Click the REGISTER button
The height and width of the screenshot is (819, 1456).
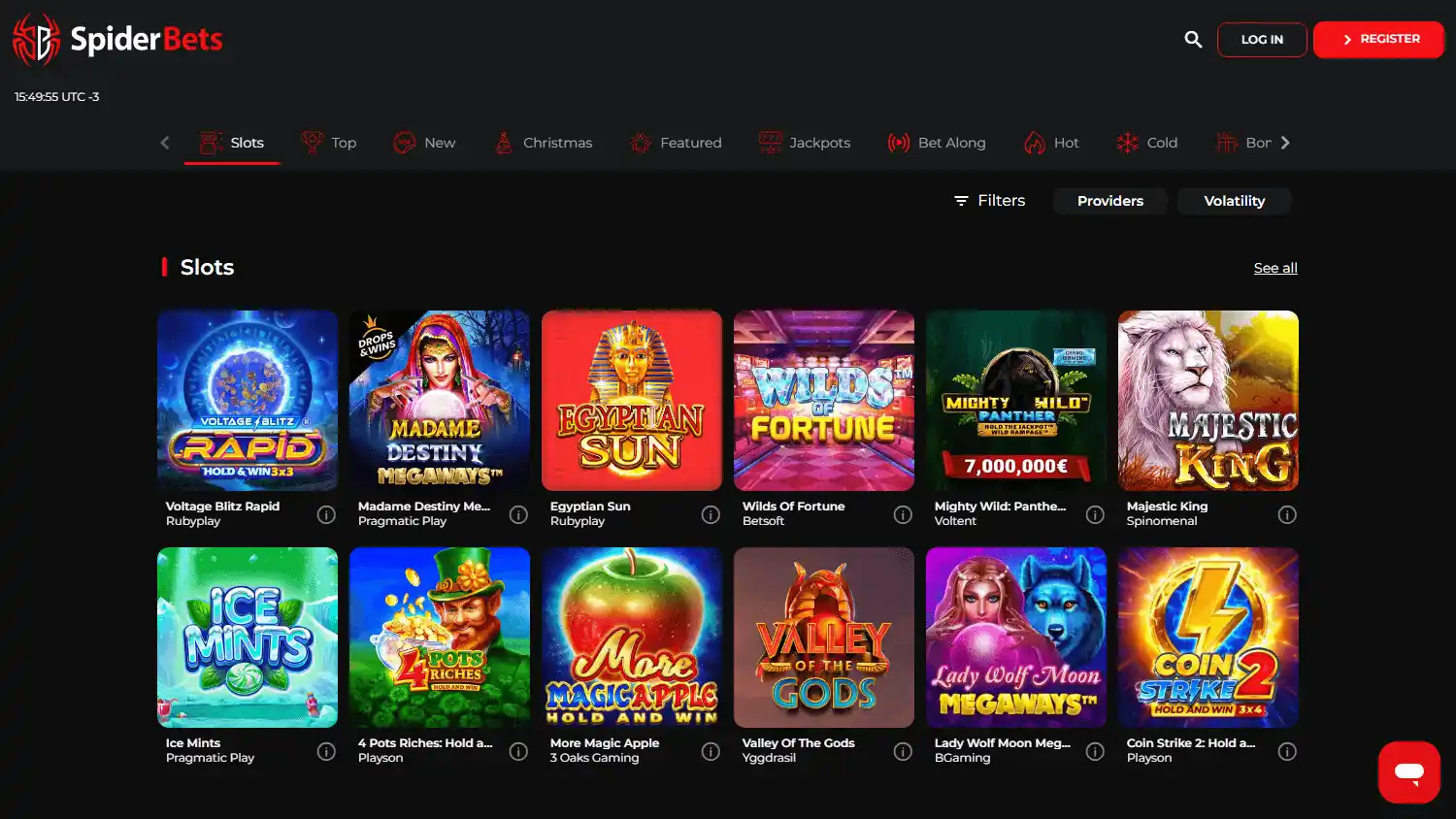point(1378,40)
